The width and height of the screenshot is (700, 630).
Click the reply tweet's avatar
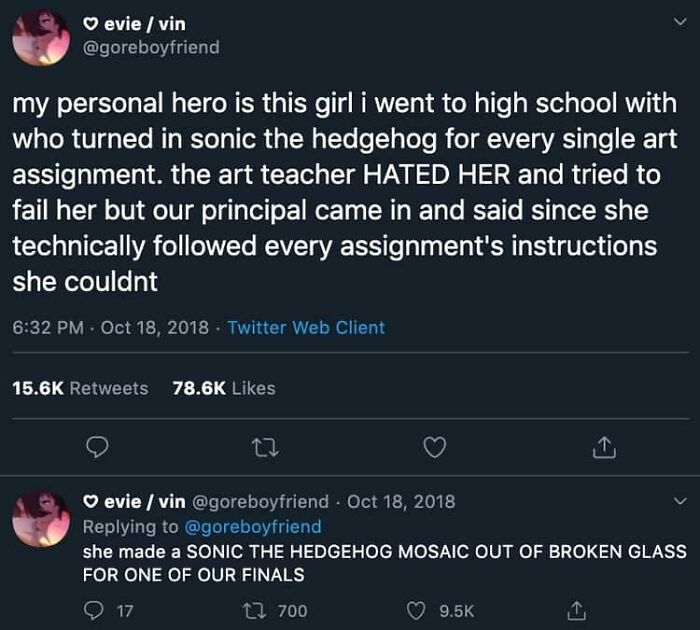(41, 517)
